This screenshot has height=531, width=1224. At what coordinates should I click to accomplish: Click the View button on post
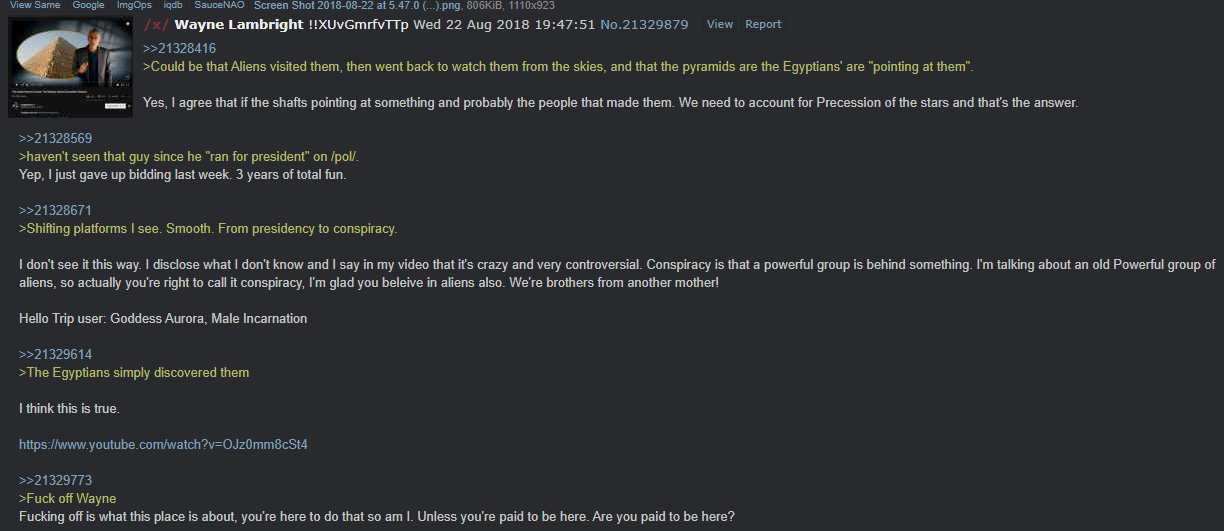tap(720, 24)
